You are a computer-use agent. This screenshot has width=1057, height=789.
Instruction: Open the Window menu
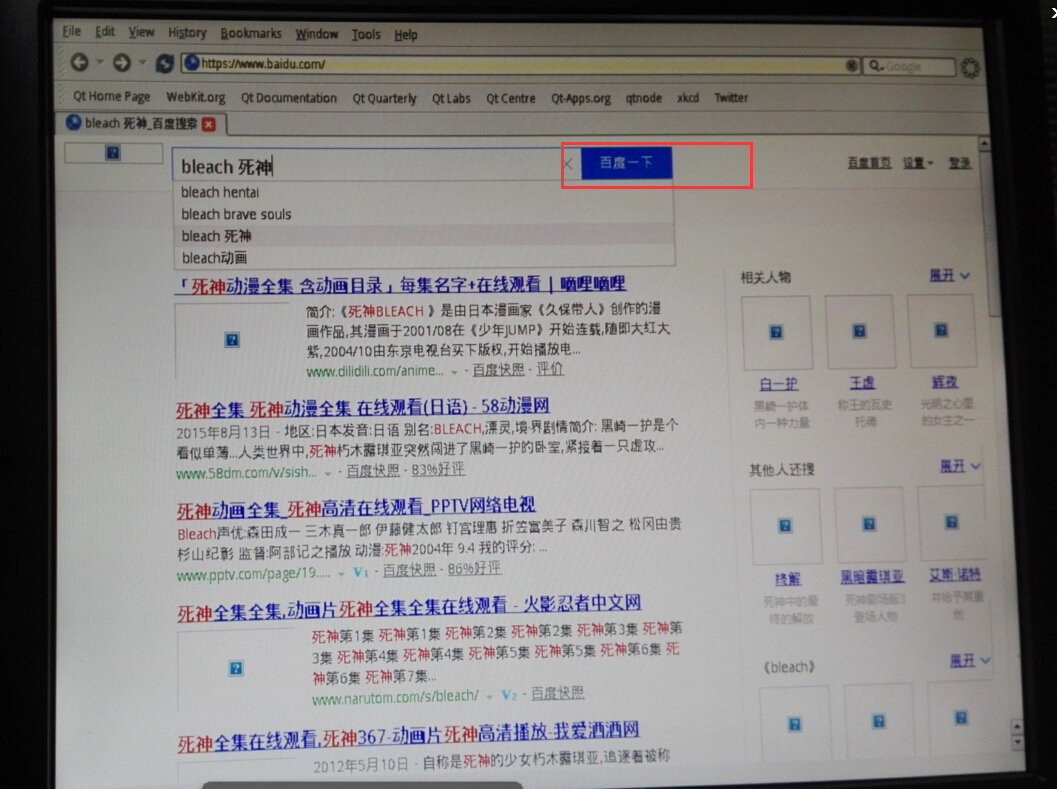pyautogui.click(x=316, y=34)
